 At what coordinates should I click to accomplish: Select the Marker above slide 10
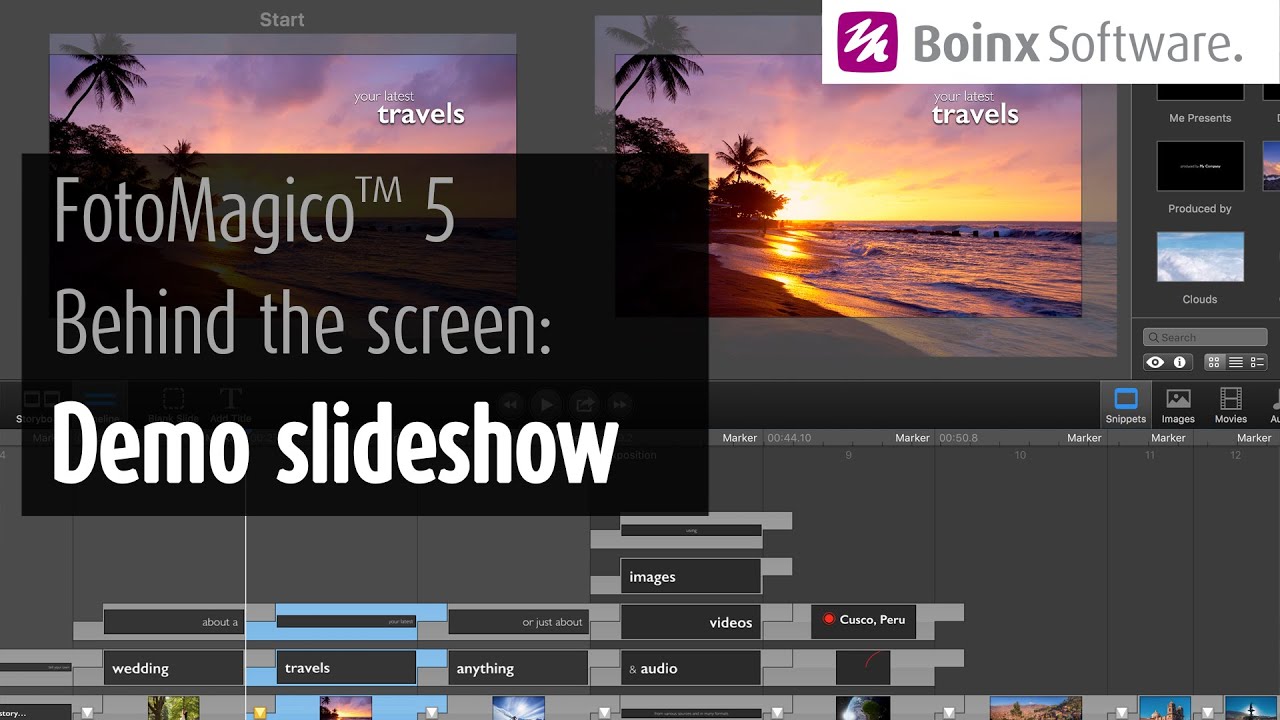(1084, 438)
